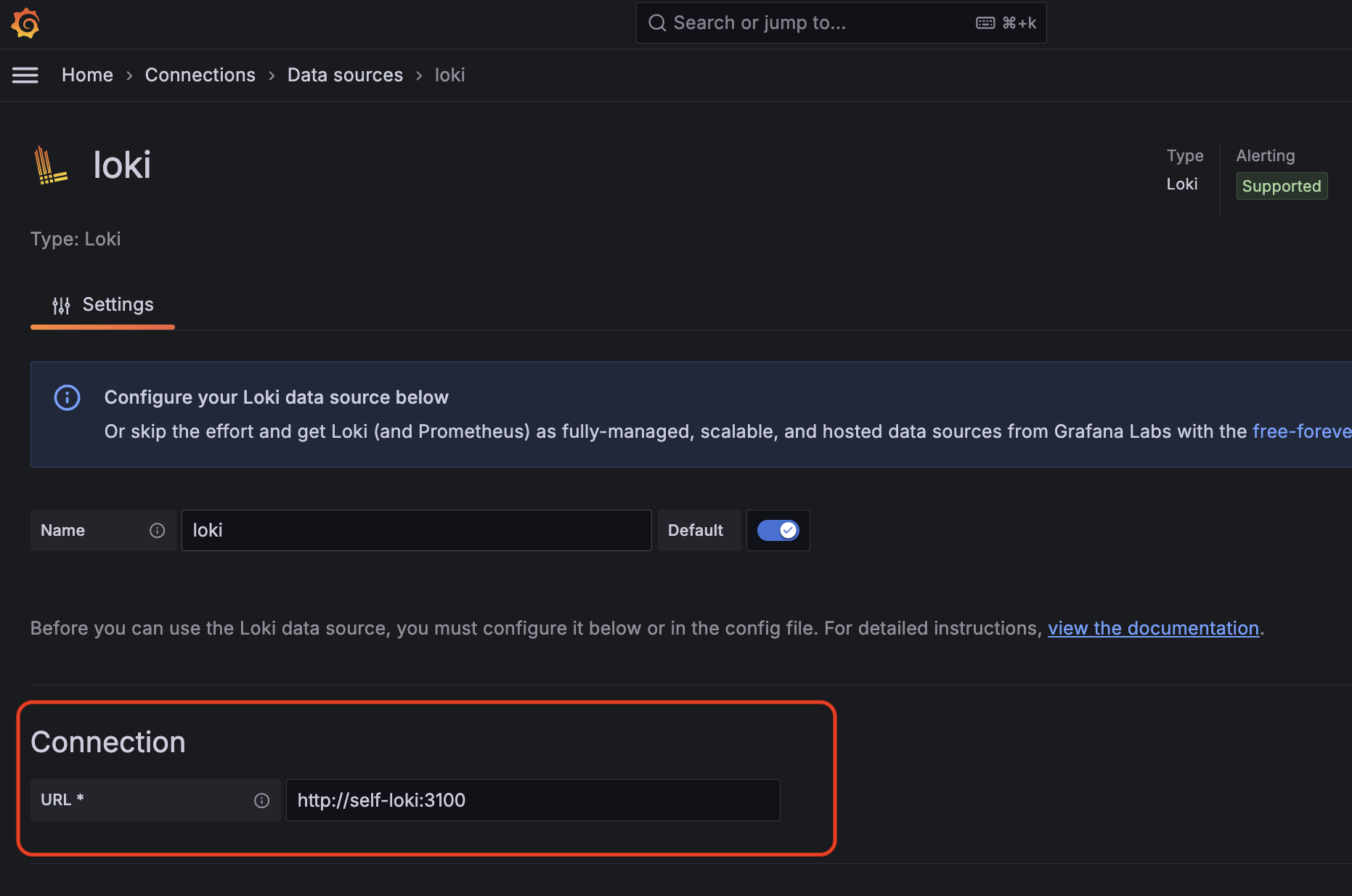Edit the URL field http://self-loki:3100
Image resolution: width=1352 pixels, height=896 pixels.
533,800
